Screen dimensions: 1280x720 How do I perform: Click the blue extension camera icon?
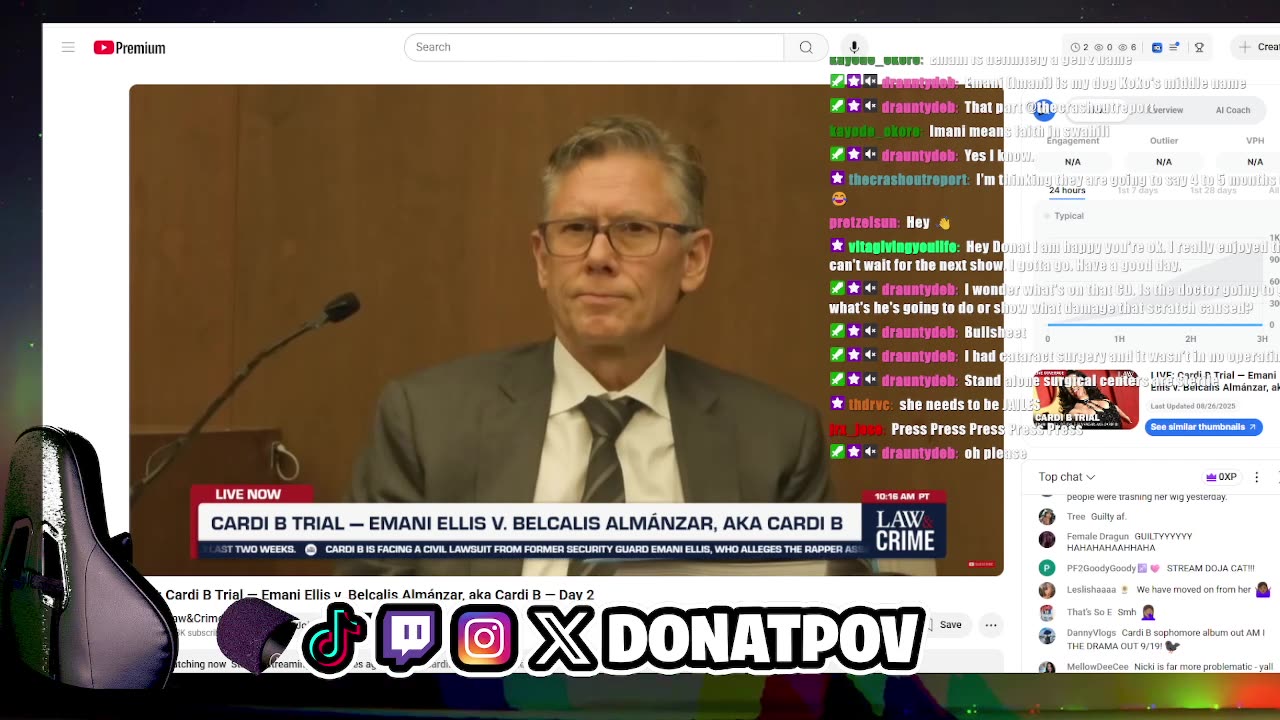1157,47
